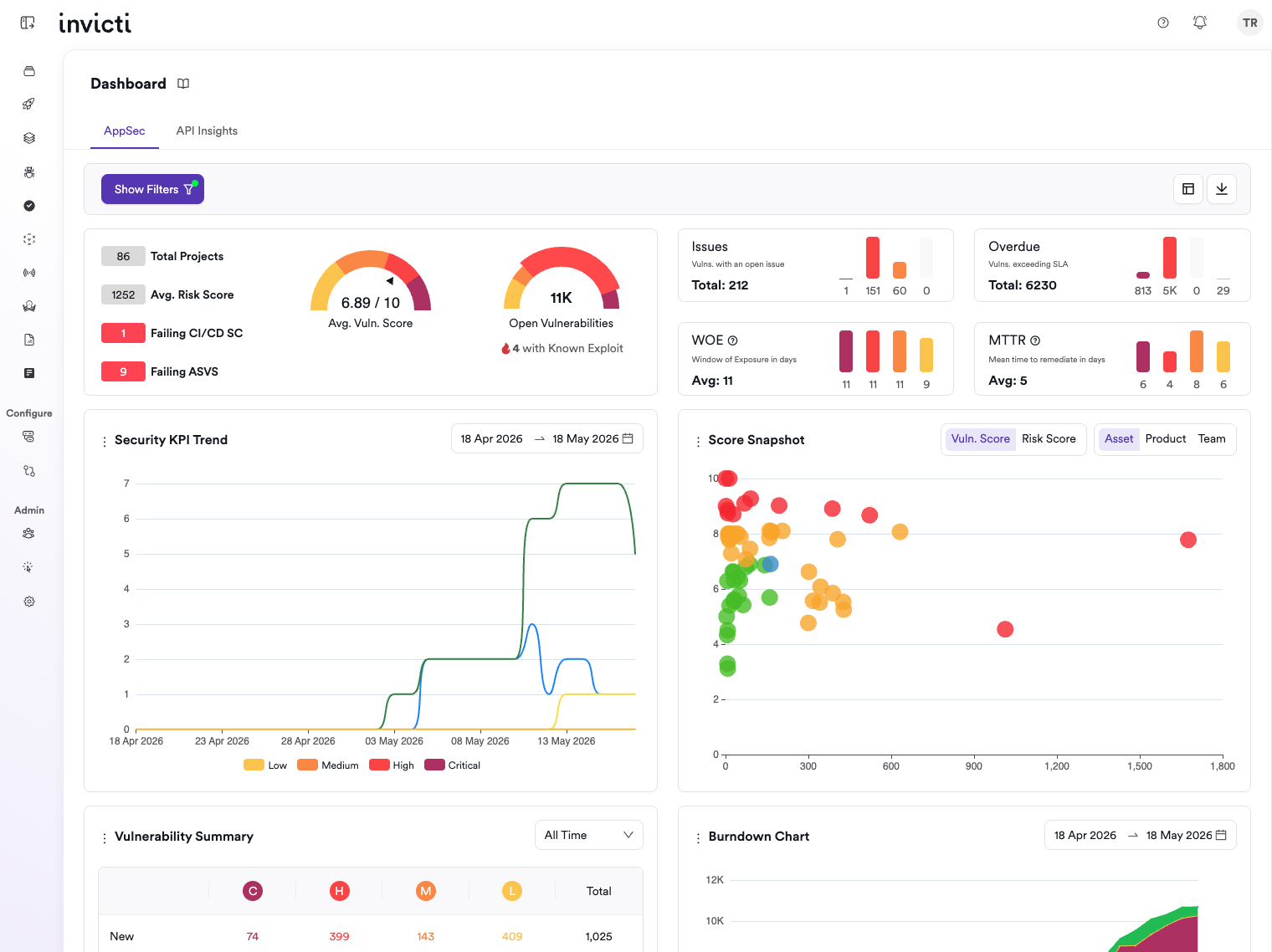Image resolution: width=1272 pixels, height=952 pixels.
Task: Open the stacked layers sidebar icon
Action: [29, 138]
